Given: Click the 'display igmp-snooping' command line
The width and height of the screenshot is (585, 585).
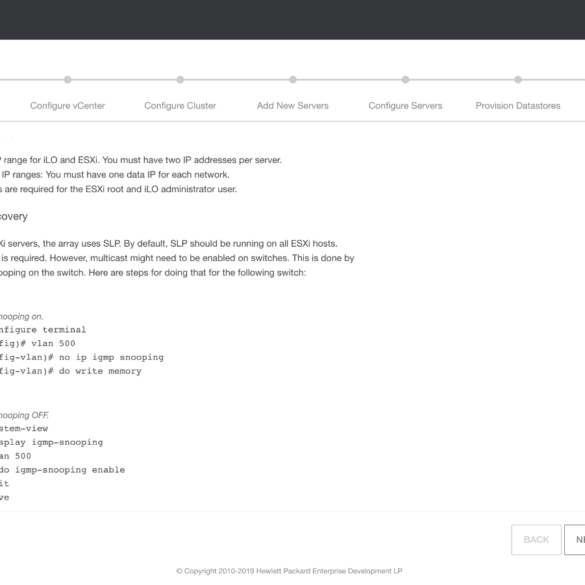Looking at the screenshot, I should [x=51, y=442].
